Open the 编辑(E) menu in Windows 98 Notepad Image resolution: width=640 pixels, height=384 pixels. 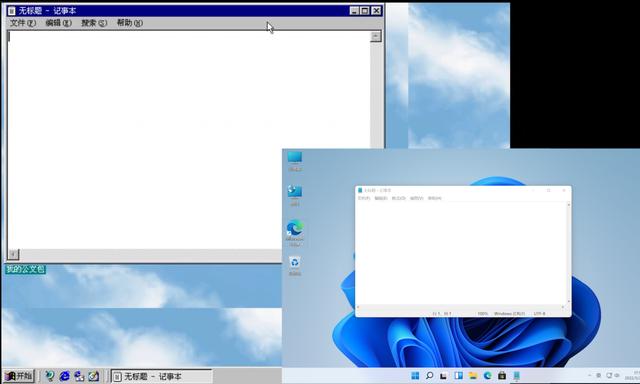[58, 23]
